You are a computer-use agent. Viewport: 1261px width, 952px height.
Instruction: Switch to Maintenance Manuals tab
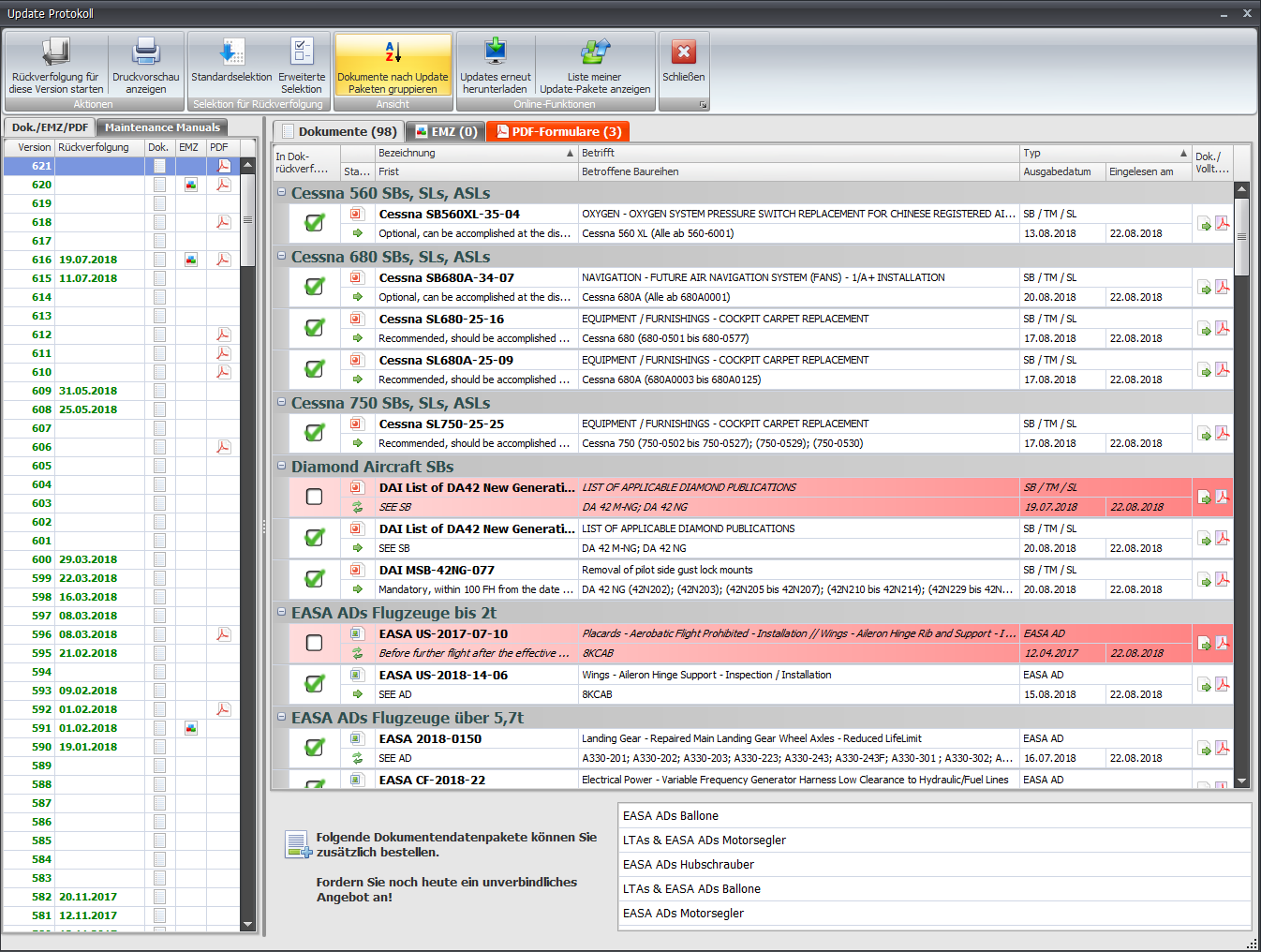coord(162,127)
